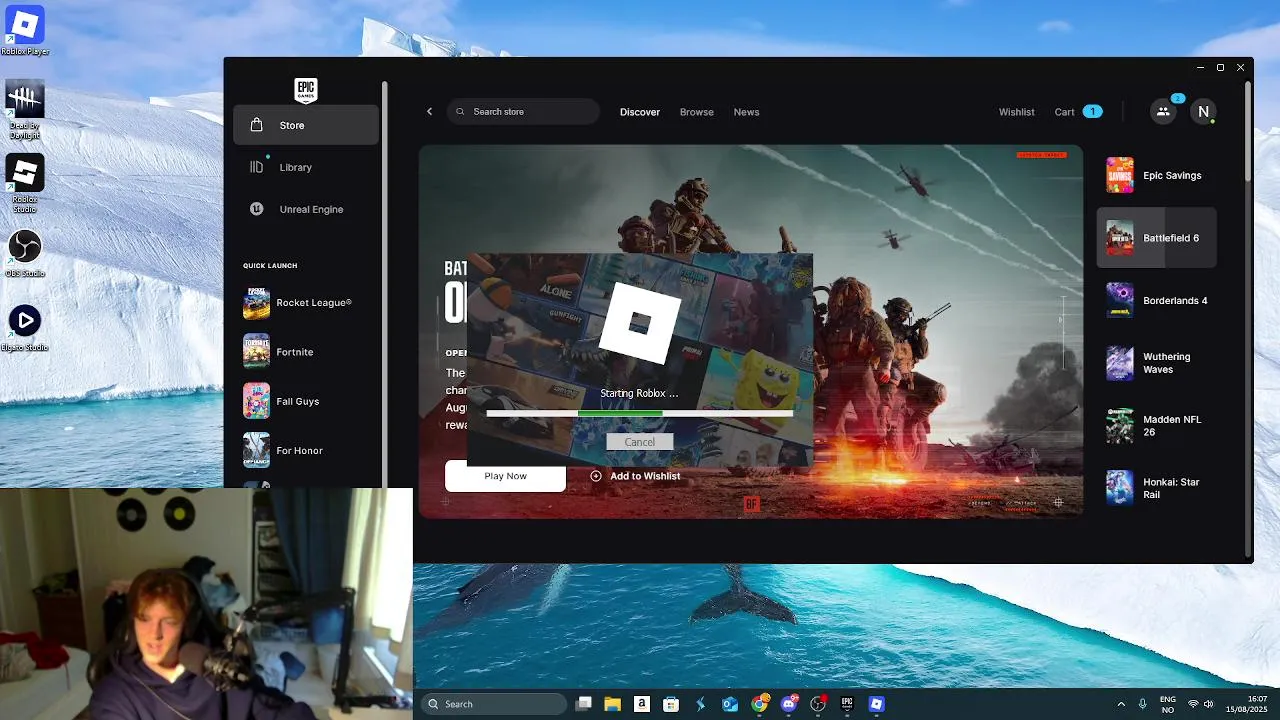
Task: Launch For Honor from Quick Launch
Action: [306, 451]
